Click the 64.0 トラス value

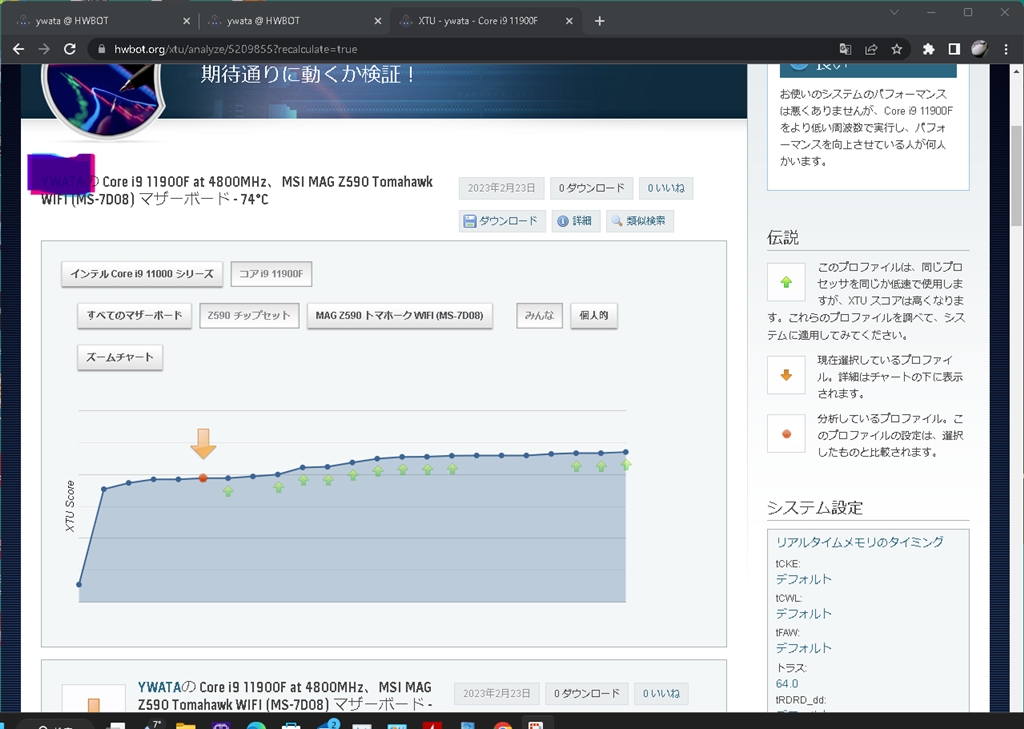[787, 683]
